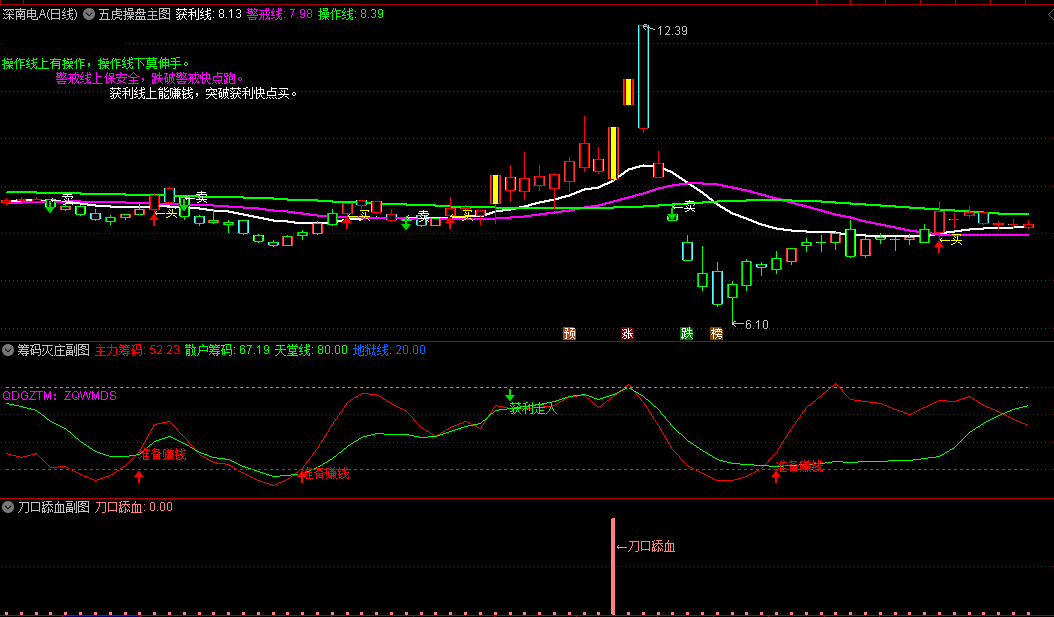The image size is (1054, 617).
Task: Click the 预 forecast icon below the chart
Action: click(570, 333)
